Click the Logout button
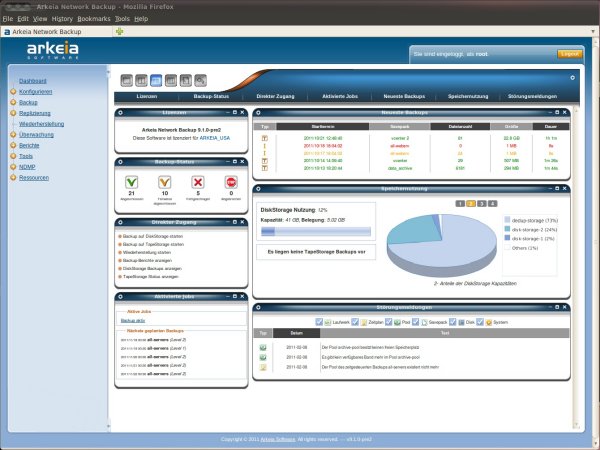 tap(570, 54)
